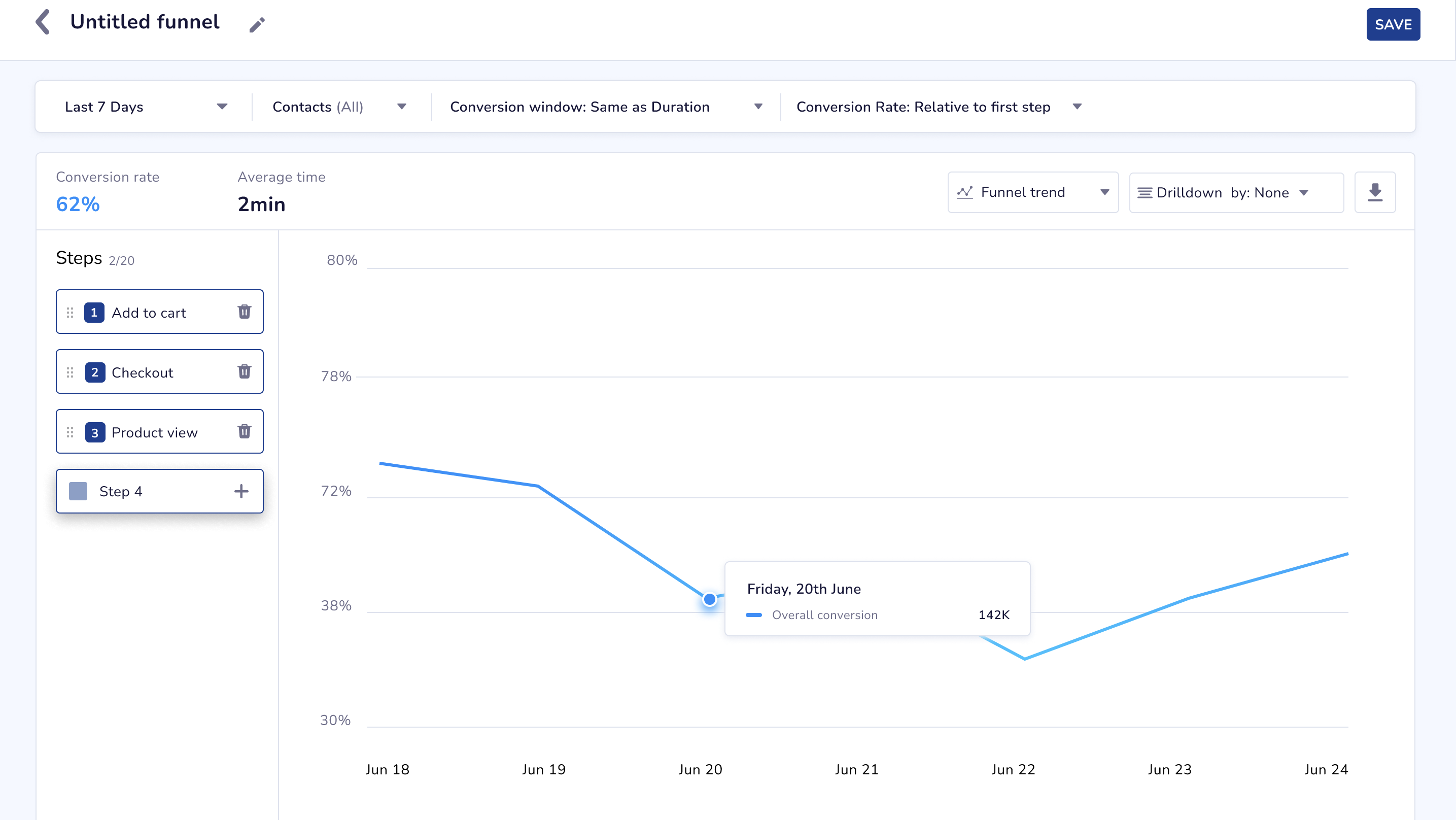The width and height of the screenshot is (1456, 820).
Task: Grab the drag handle of Add to cart
Action: coord(70,313)
